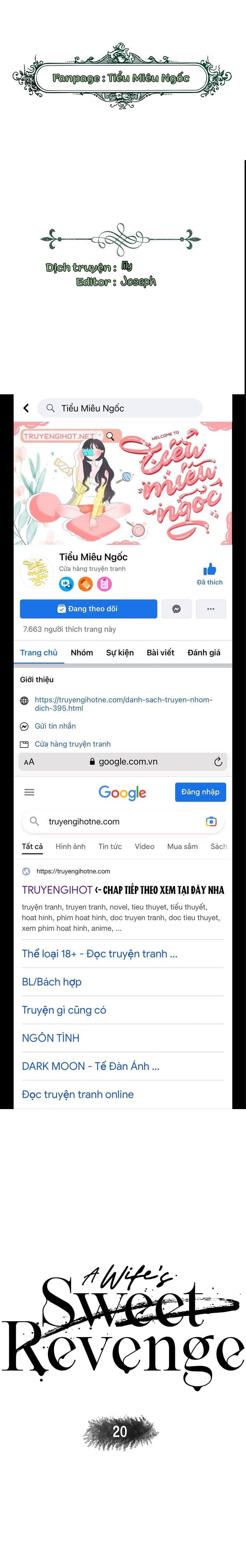The image size is (246, 1568).
Task: Click the truyengihotne.com Google search box
Action: coord(123,822)
